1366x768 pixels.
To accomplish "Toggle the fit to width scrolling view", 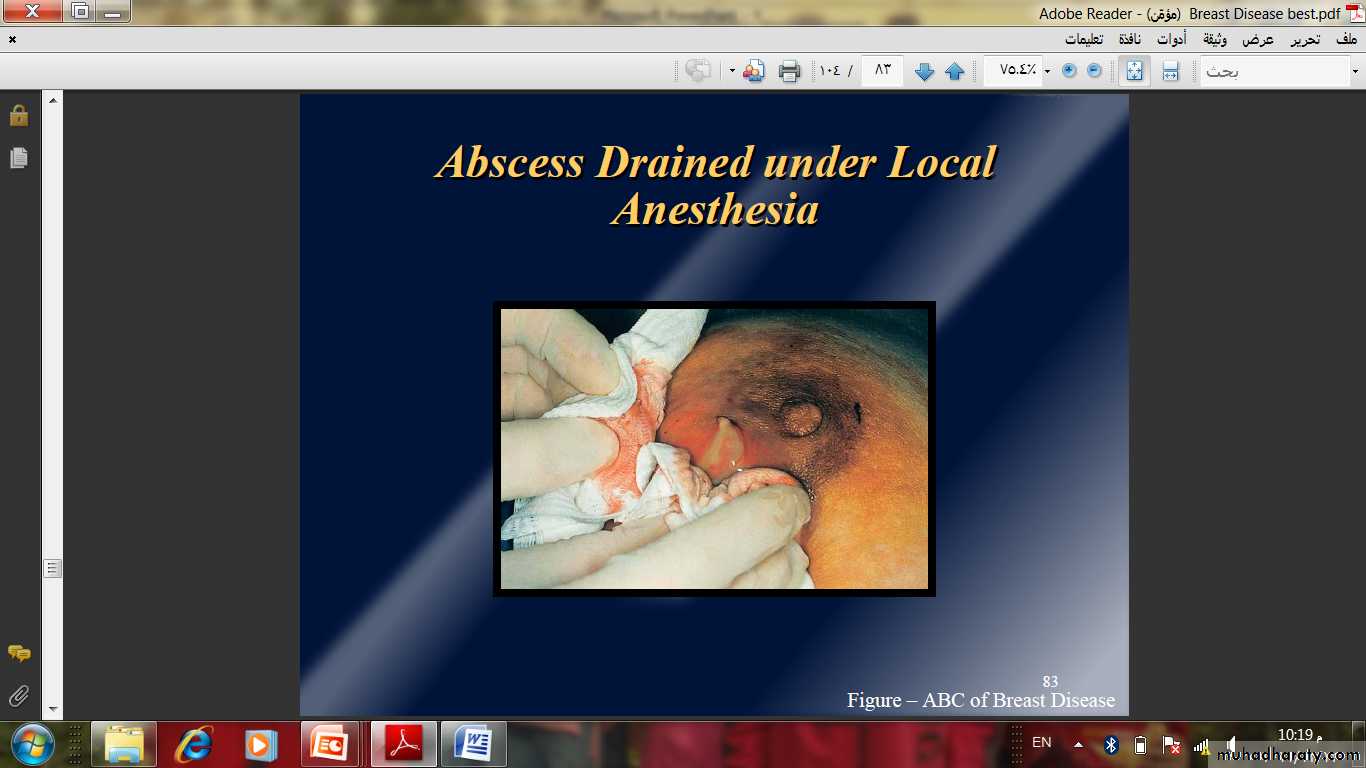I will (1170, 71).
